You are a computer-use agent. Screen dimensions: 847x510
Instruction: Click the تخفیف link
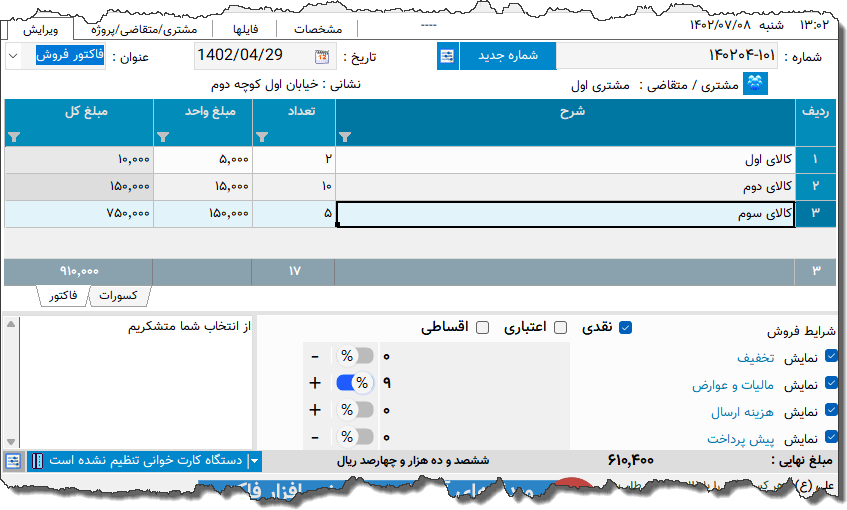click(756, 358)
